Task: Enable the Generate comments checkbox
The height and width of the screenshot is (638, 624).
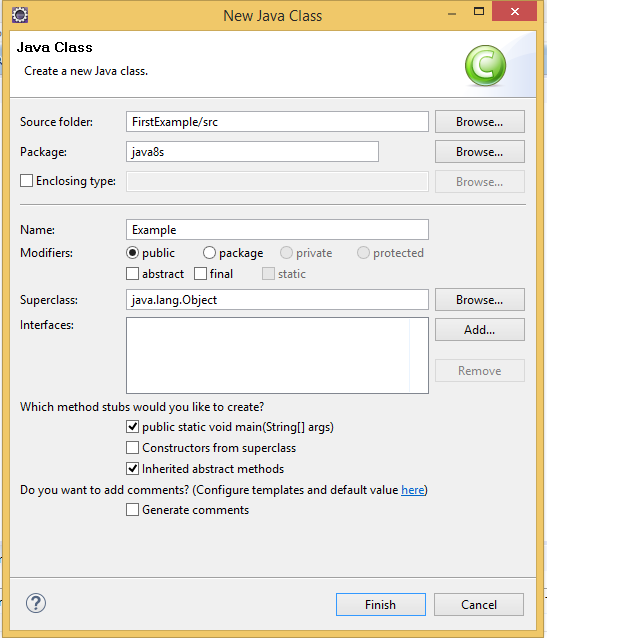Action: pos(132,510)
